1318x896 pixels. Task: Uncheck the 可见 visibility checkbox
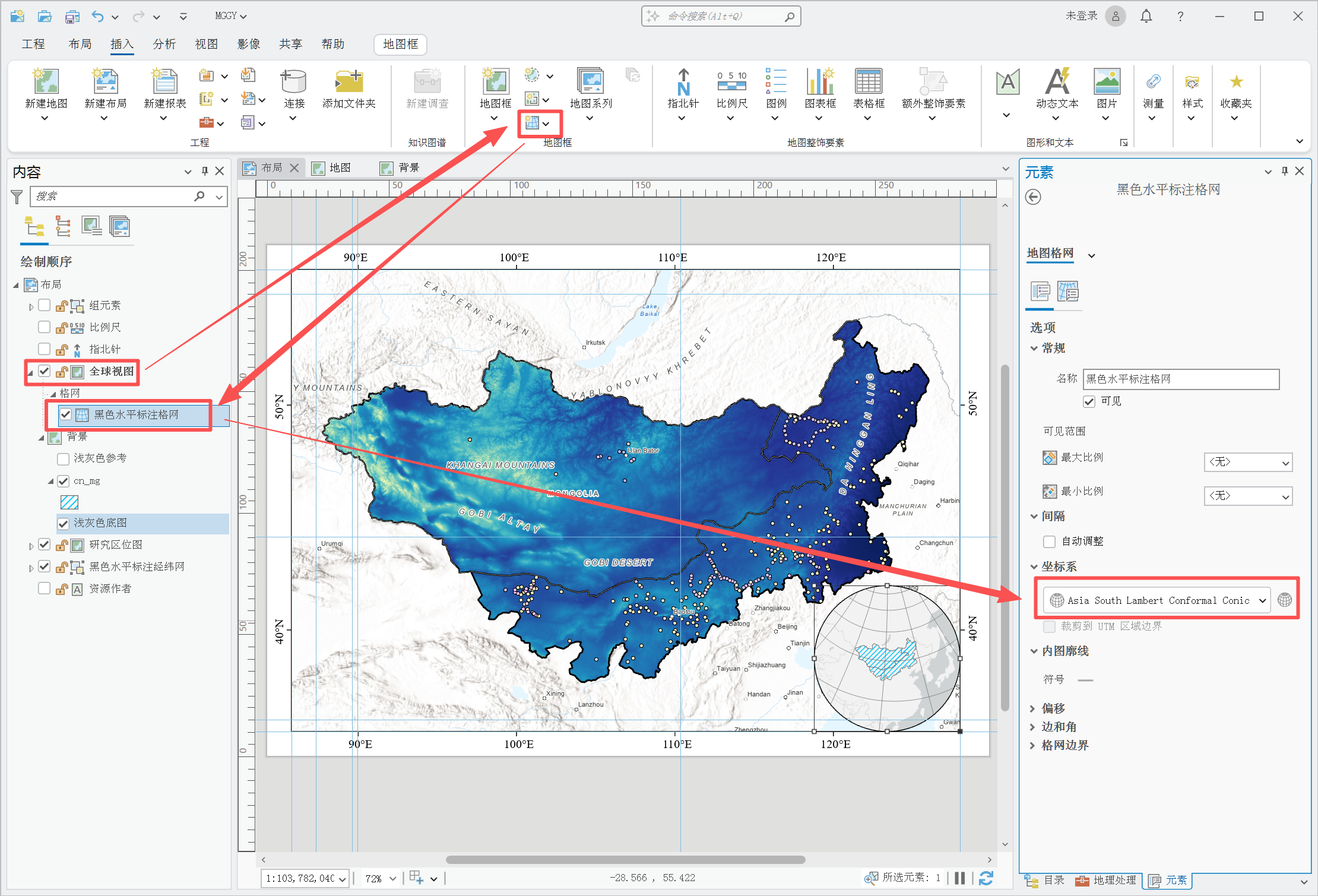1089,401
